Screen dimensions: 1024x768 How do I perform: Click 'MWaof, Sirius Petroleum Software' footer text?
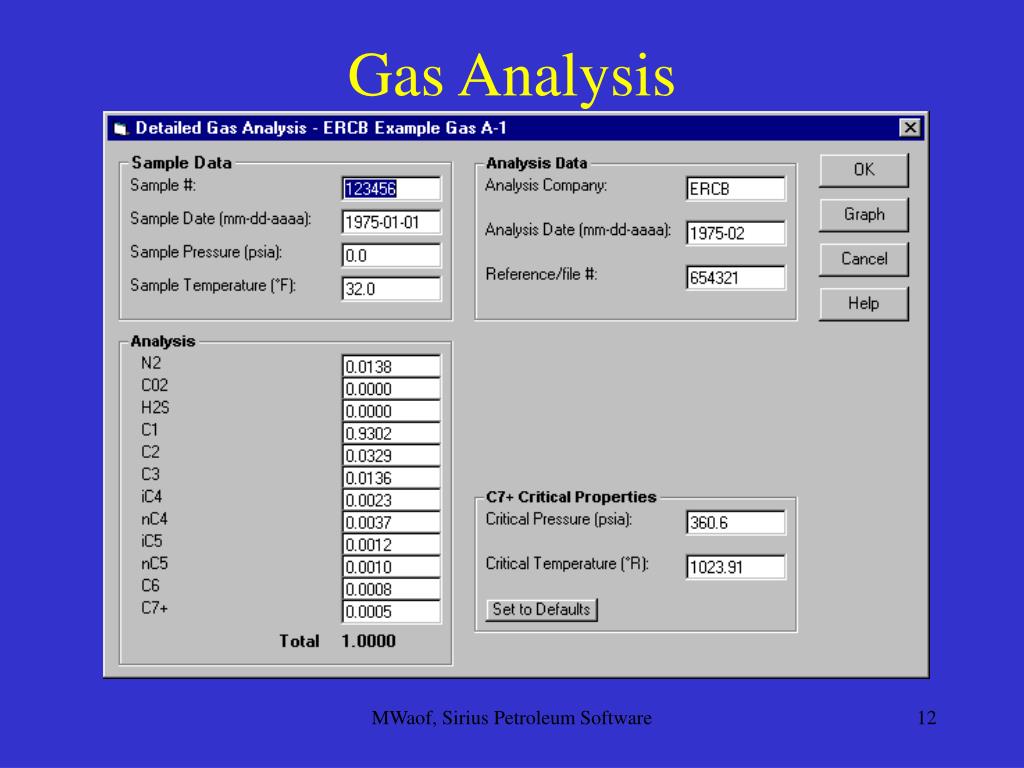511,718
